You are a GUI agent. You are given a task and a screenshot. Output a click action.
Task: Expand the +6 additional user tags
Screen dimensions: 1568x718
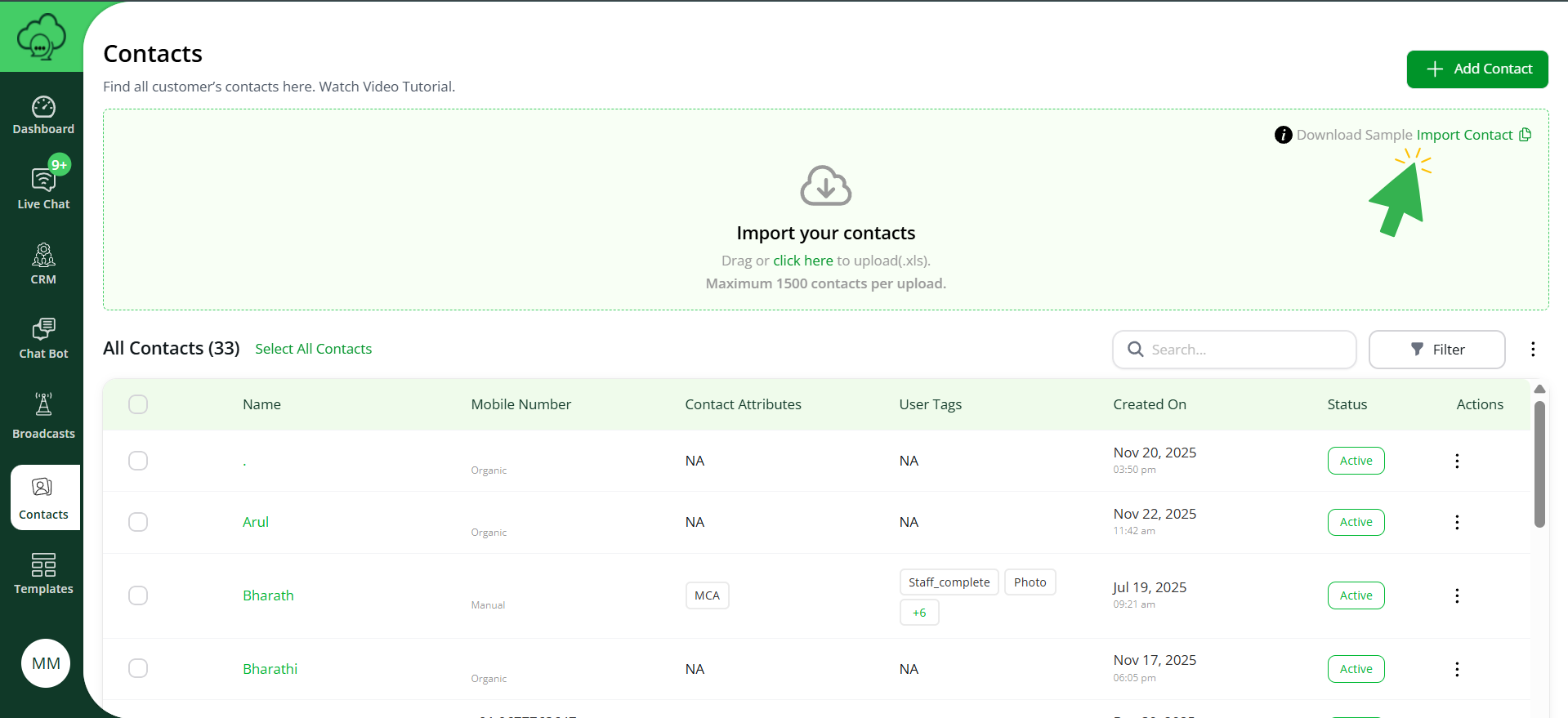919,613
